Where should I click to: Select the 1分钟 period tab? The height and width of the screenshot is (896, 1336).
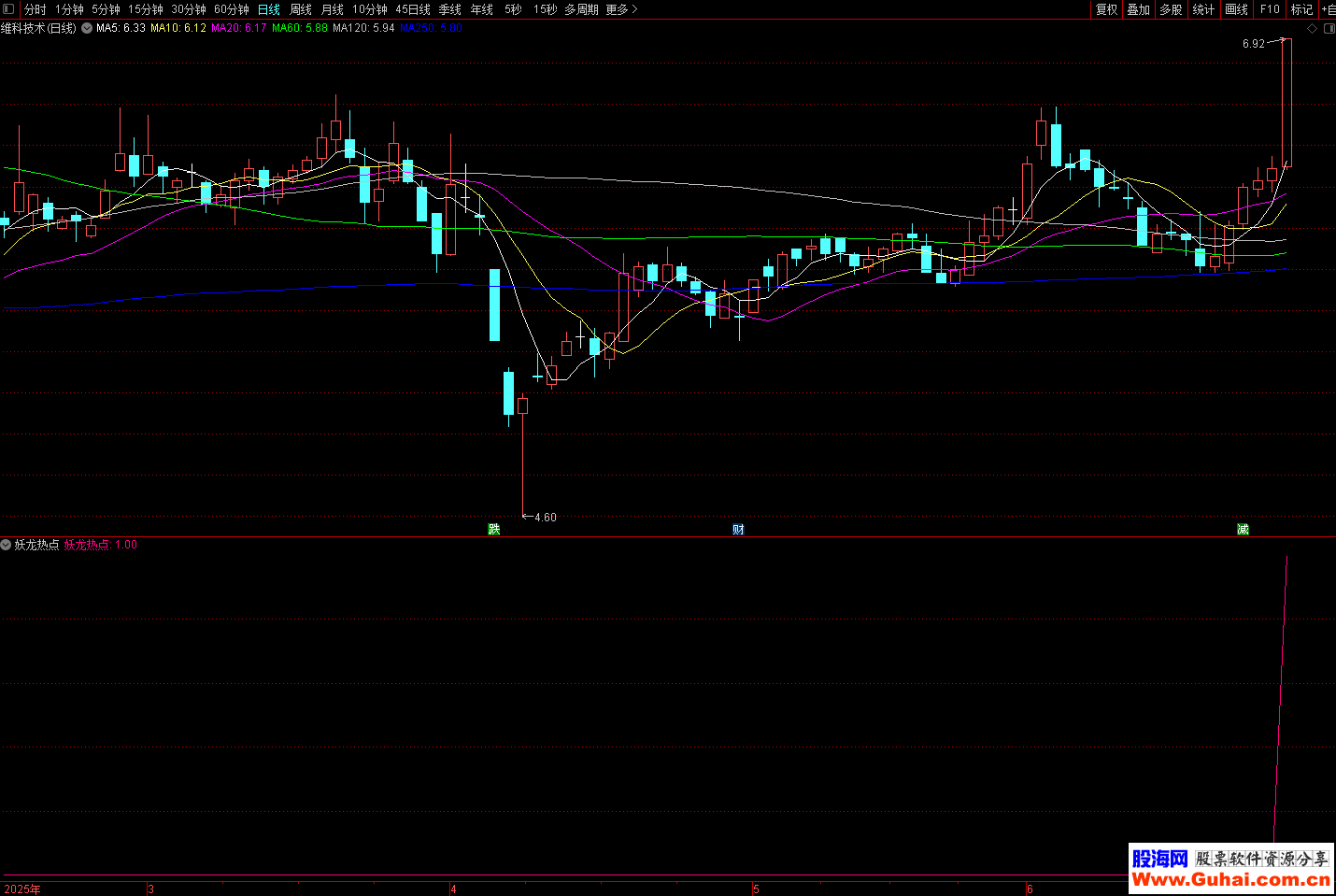69,9
